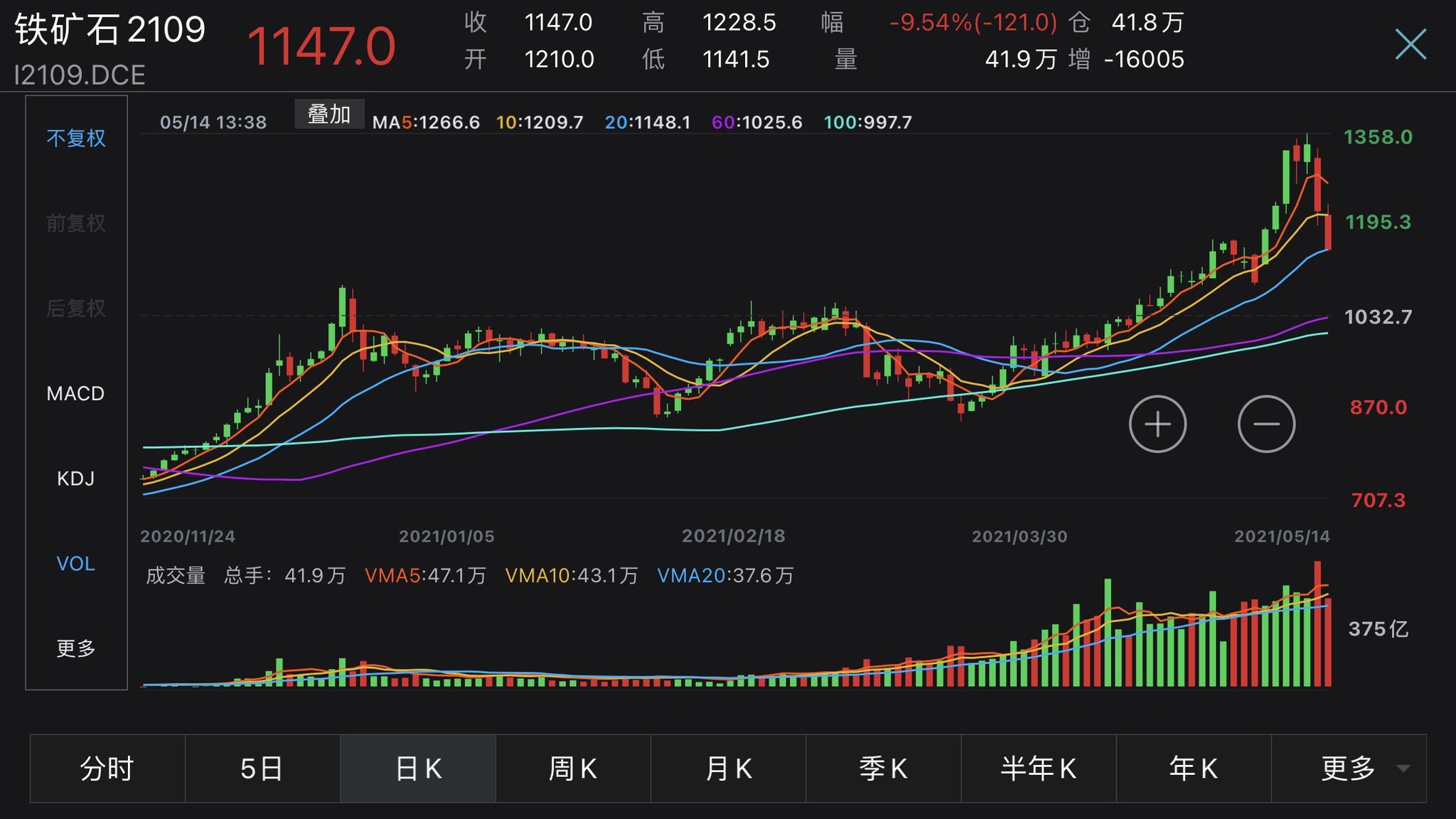Viewport: 1456px width, 819px height.
Task: Select the 月K monthly chart tab
Action: point(727,769)
